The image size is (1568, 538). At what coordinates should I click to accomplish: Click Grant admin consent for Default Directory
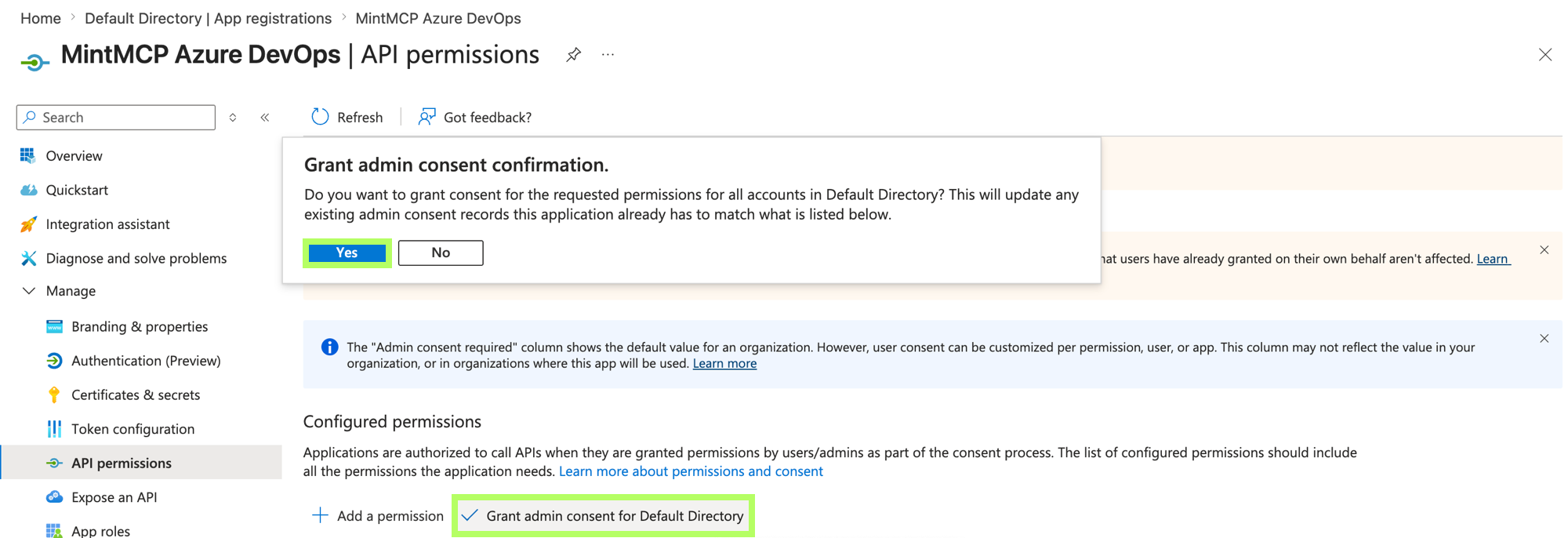603,516
